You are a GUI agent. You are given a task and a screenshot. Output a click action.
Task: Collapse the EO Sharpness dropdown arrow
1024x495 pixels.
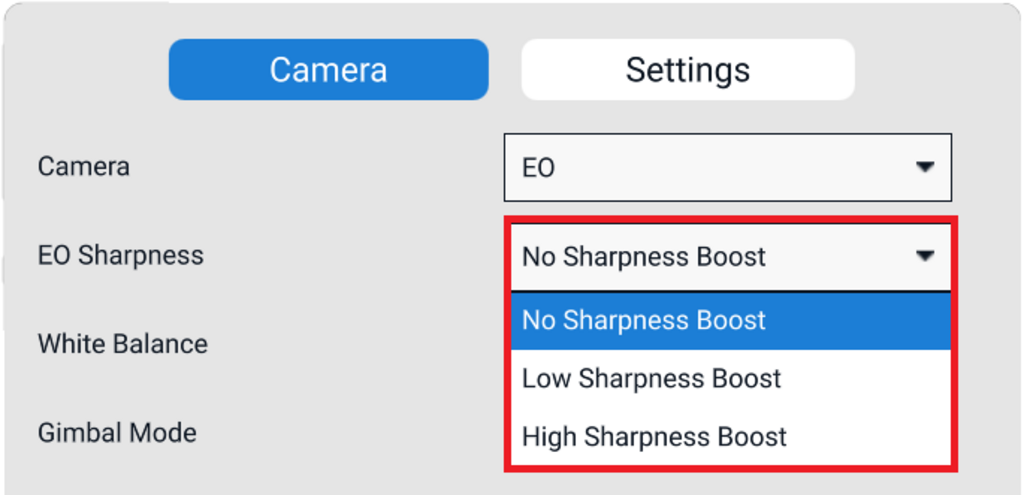pos(925,256)
